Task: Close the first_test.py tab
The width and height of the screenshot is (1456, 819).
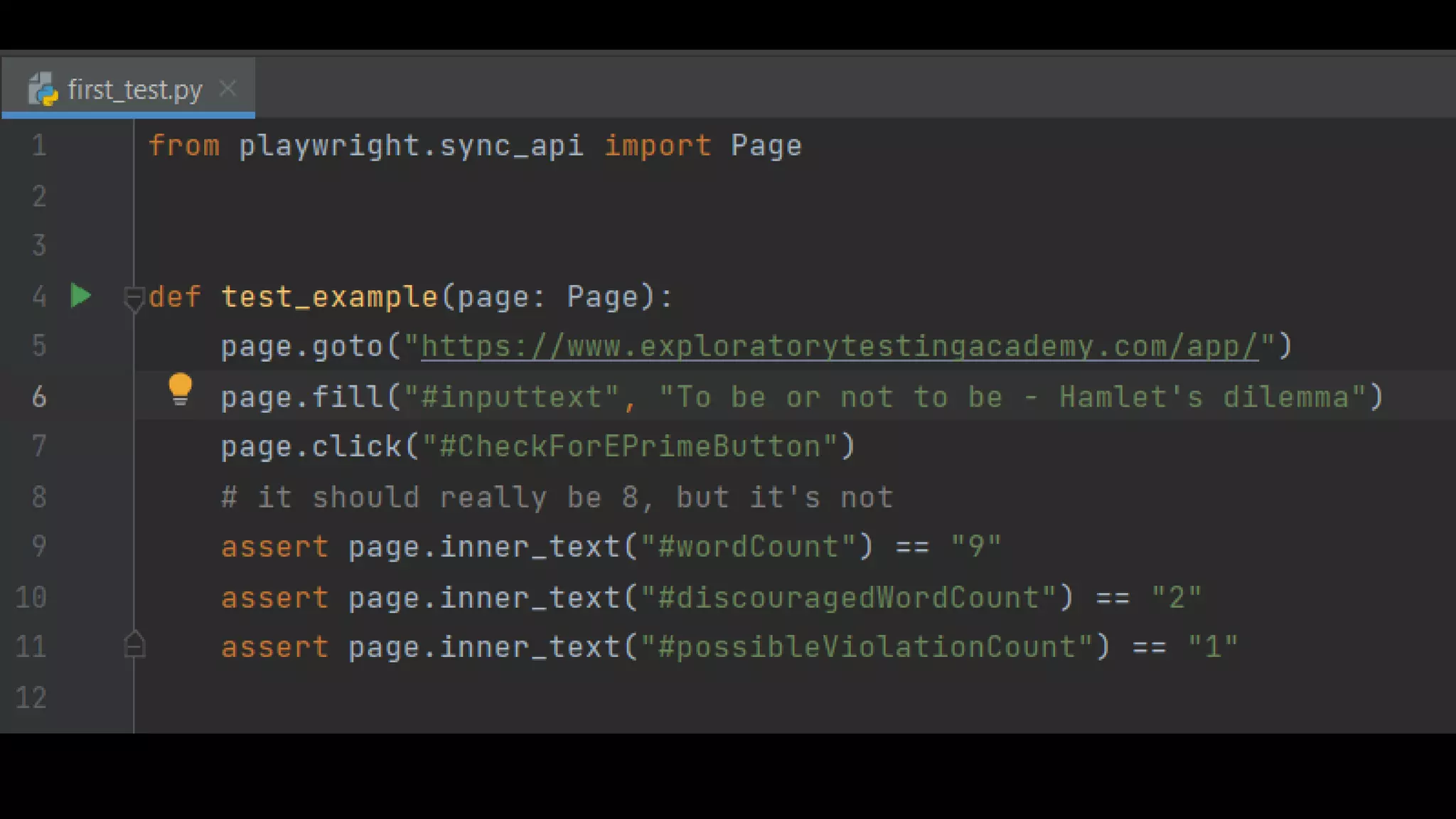Action: tap(227, 89)
